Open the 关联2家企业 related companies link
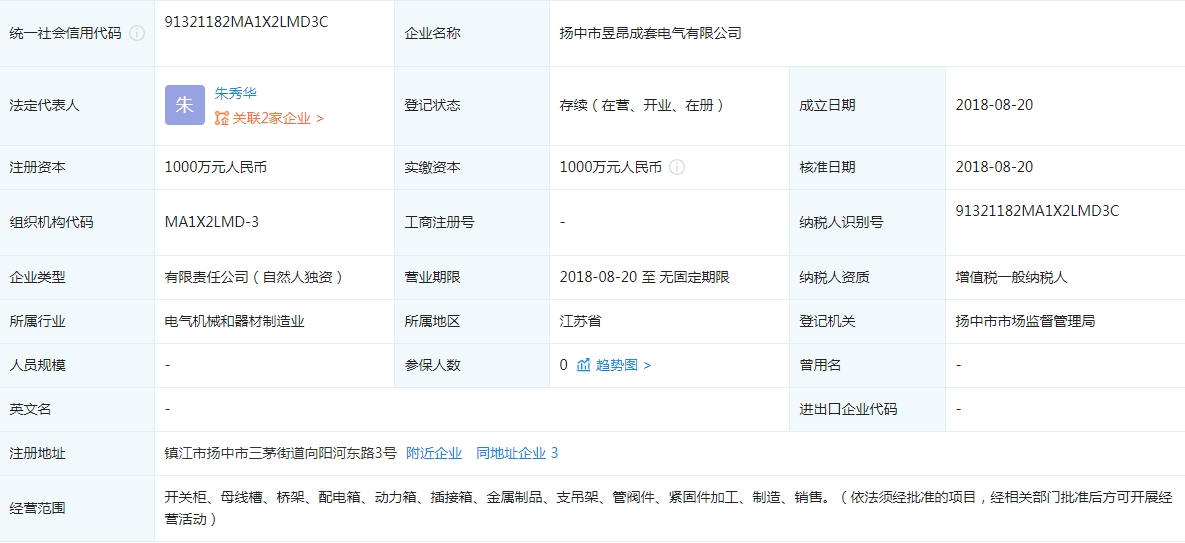The width and height of the screenshot is (1185, 543). [x=272, y=118]
